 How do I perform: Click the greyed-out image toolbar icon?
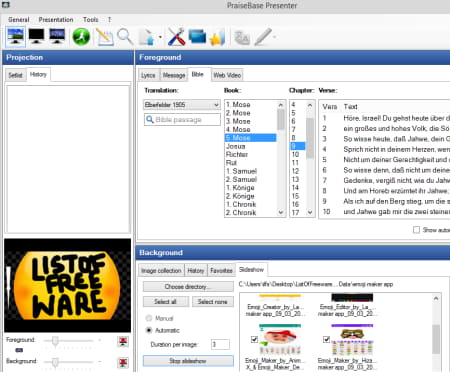pos(242,37)
